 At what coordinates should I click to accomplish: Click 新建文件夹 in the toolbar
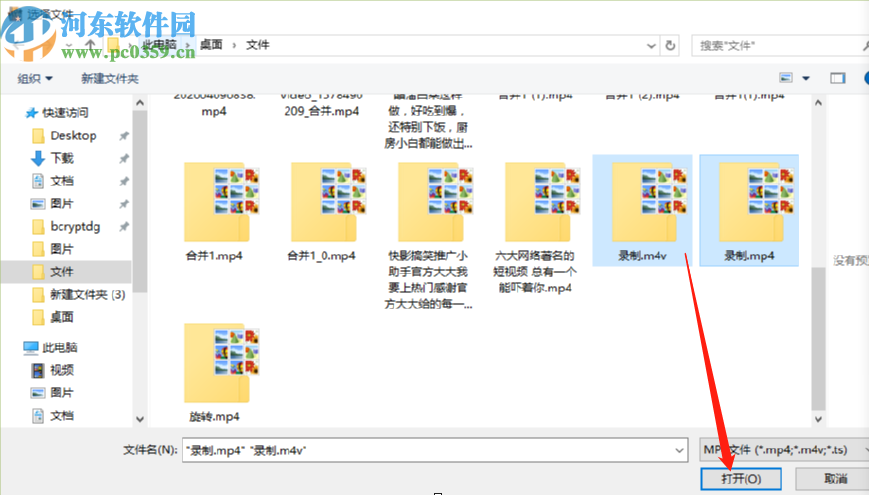(x=110, y=79)
